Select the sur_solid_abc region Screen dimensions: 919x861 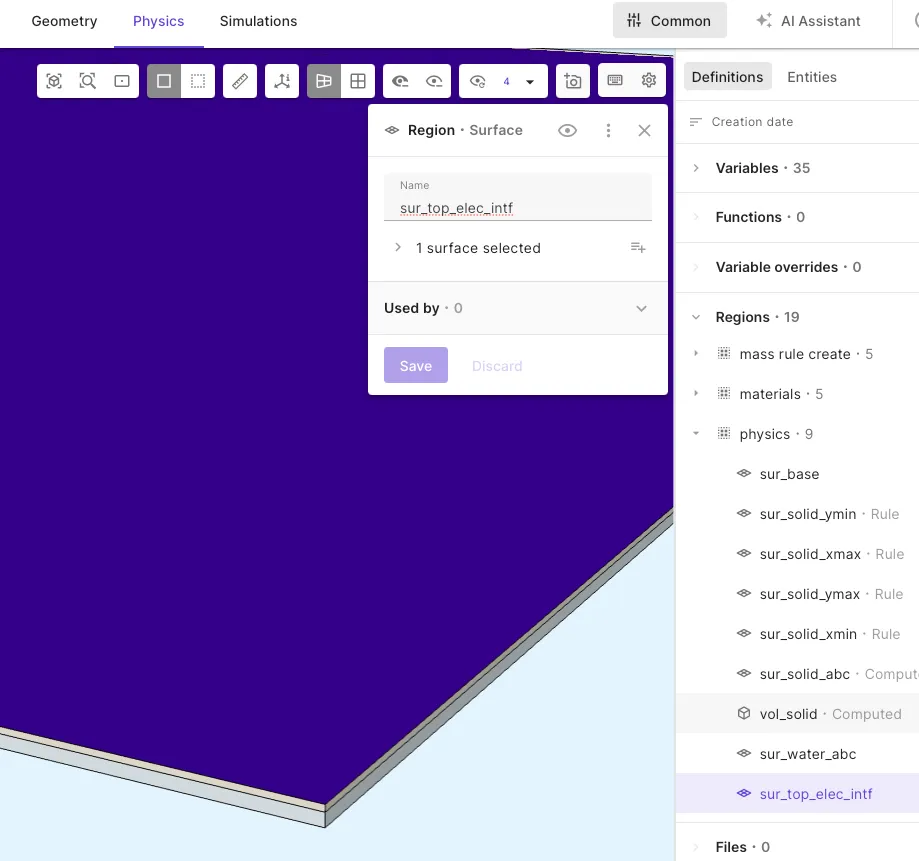point(797,674)
